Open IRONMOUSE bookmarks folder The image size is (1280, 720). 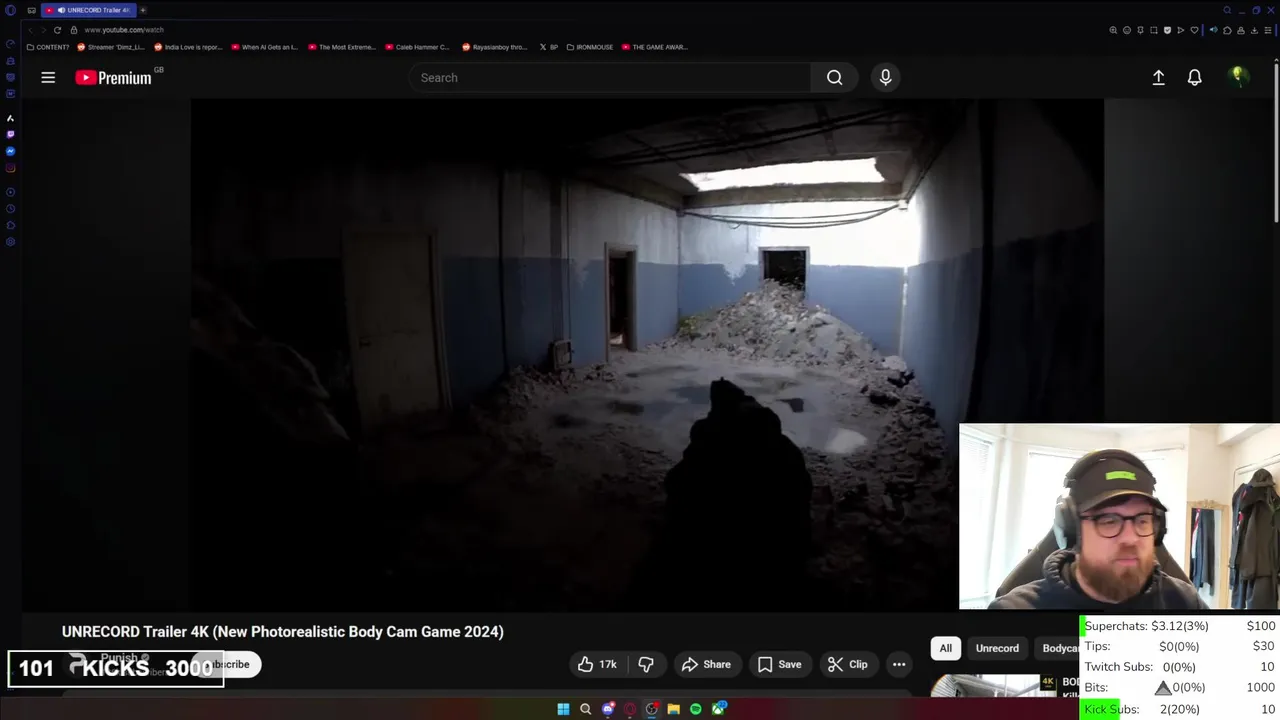pyautogui.click(x=590, y=47)
